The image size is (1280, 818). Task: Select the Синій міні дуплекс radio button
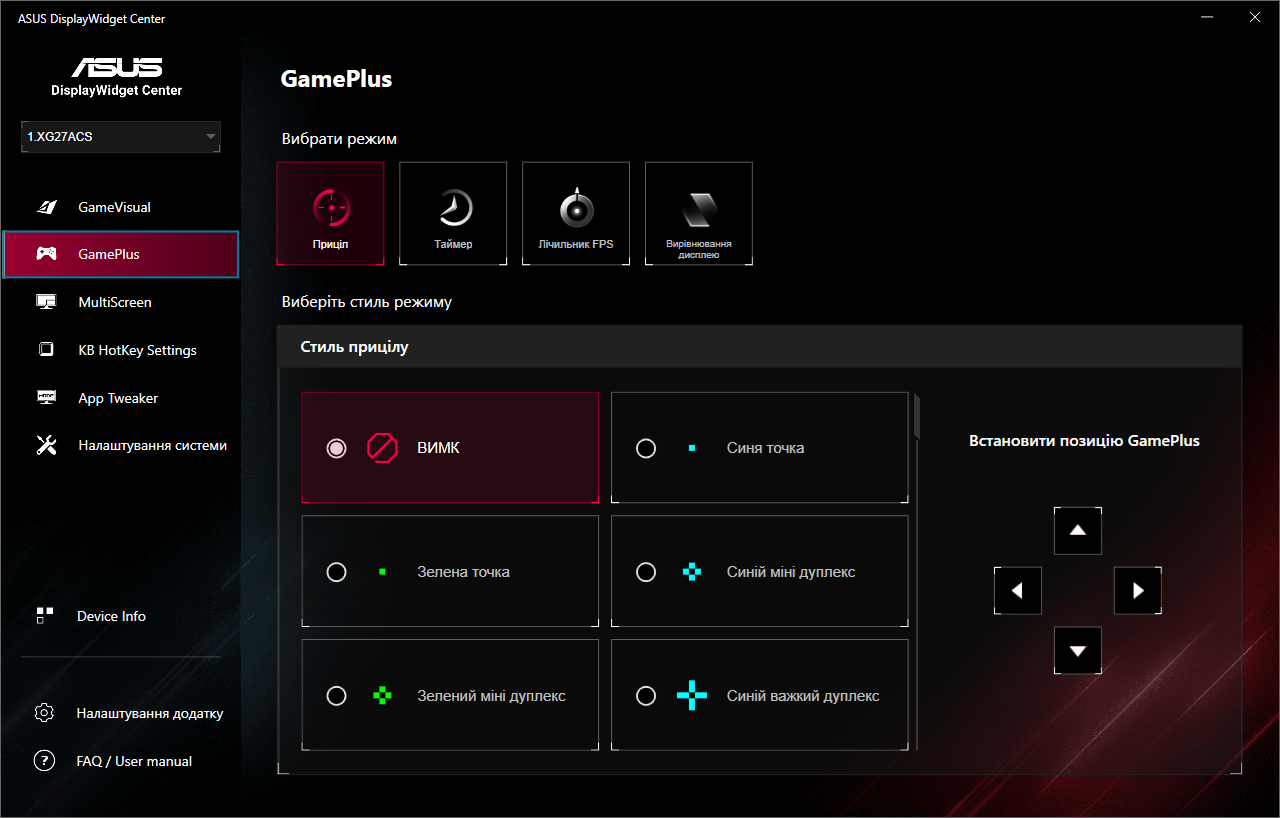pos(646,572)
